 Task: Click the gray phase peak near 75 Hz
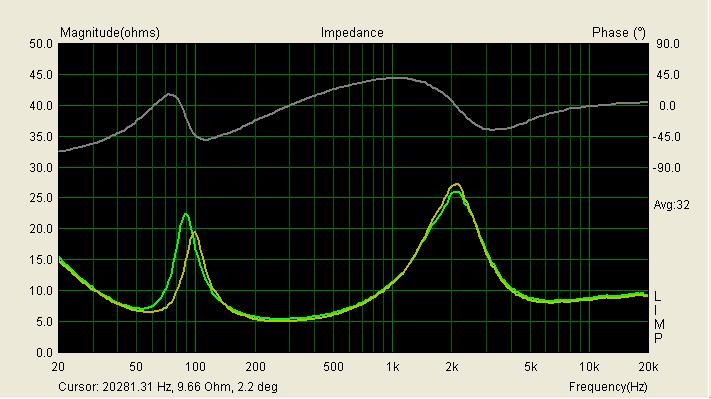click(170, 94)
